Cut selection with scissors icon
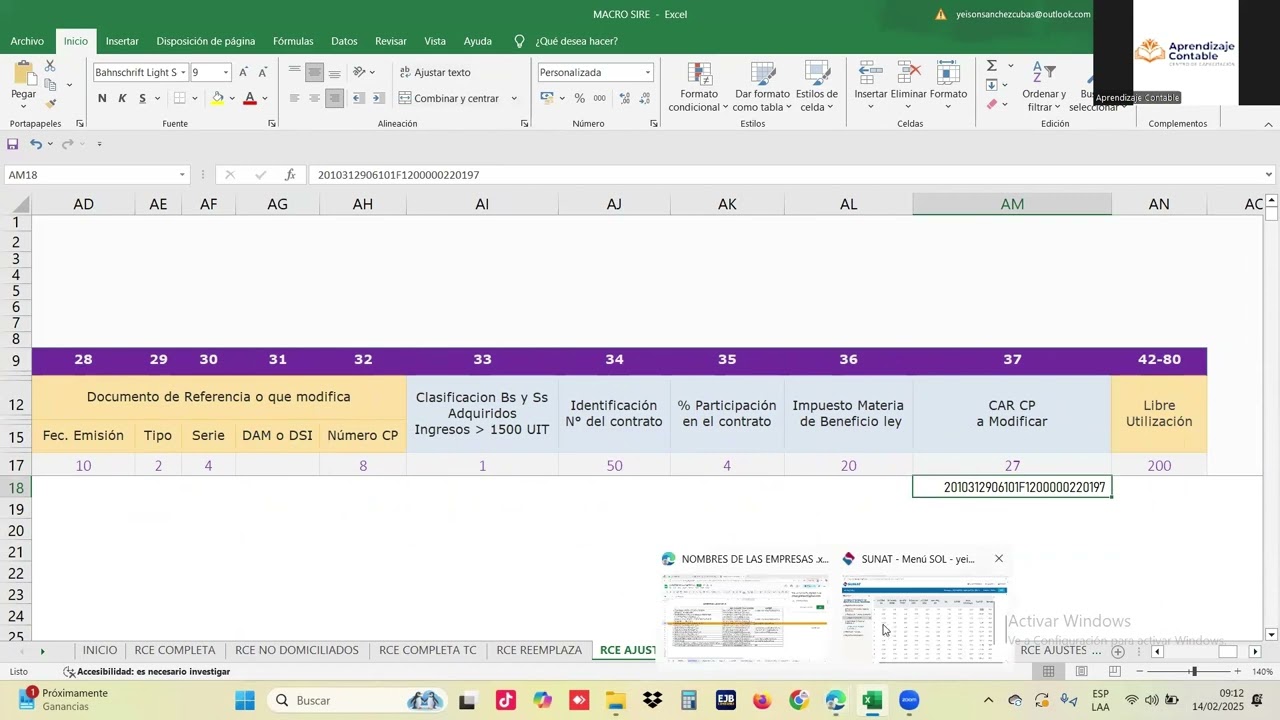 point(50,66)
